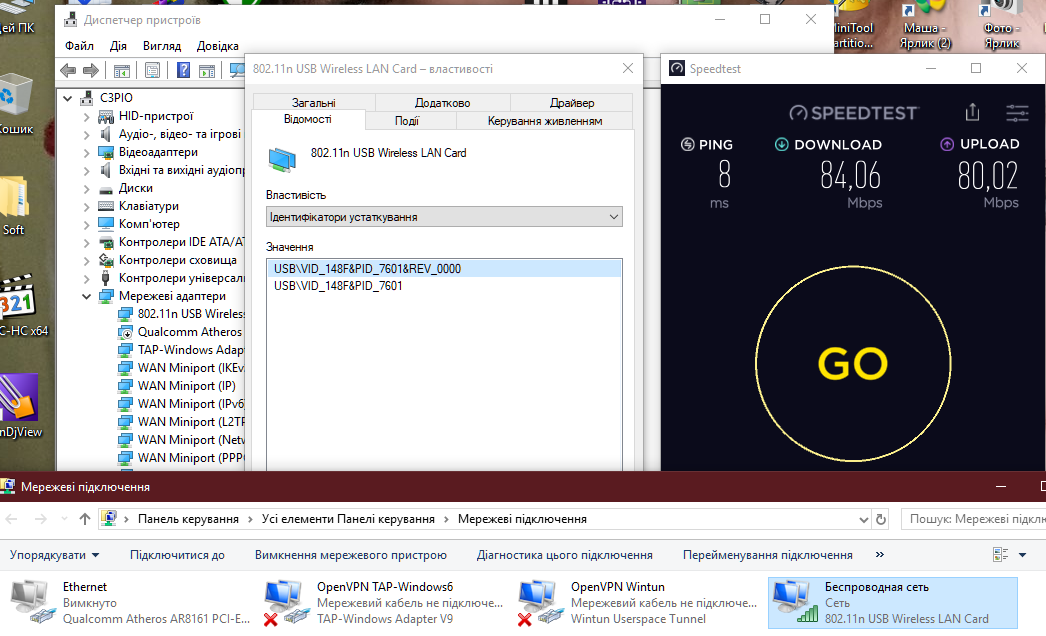Select the USB\VID_148F&PID_7601&REV_0000 value

444,269
